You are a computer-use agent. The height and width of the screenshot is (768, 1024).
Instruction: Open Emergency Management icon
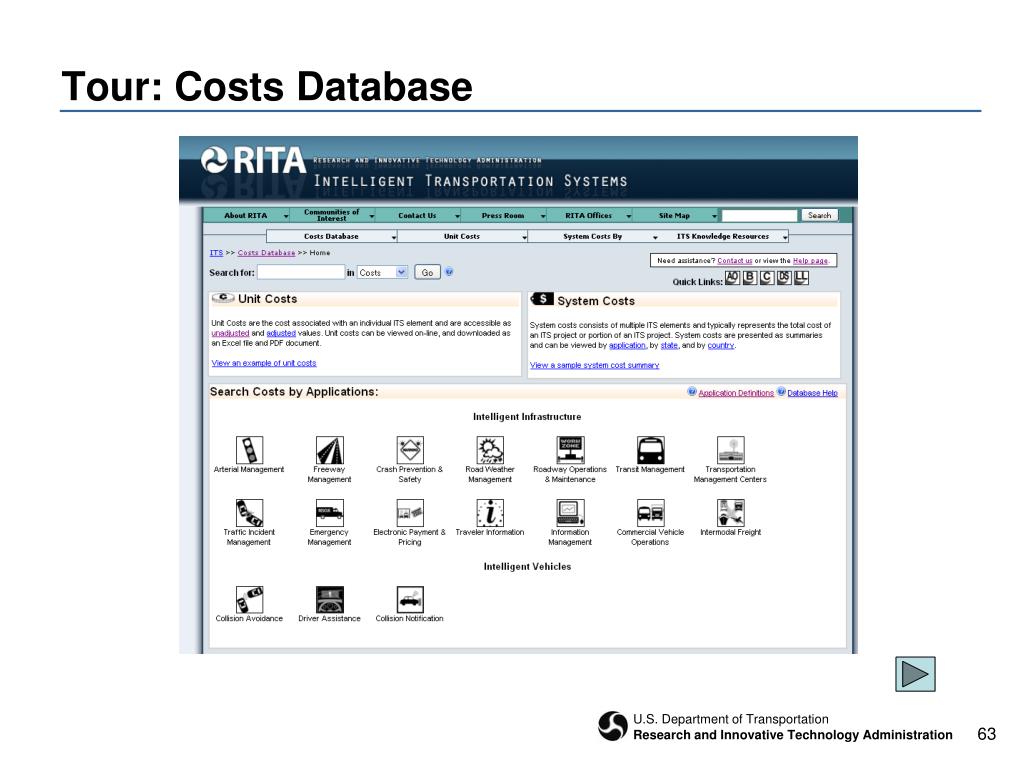click(329, 513)
